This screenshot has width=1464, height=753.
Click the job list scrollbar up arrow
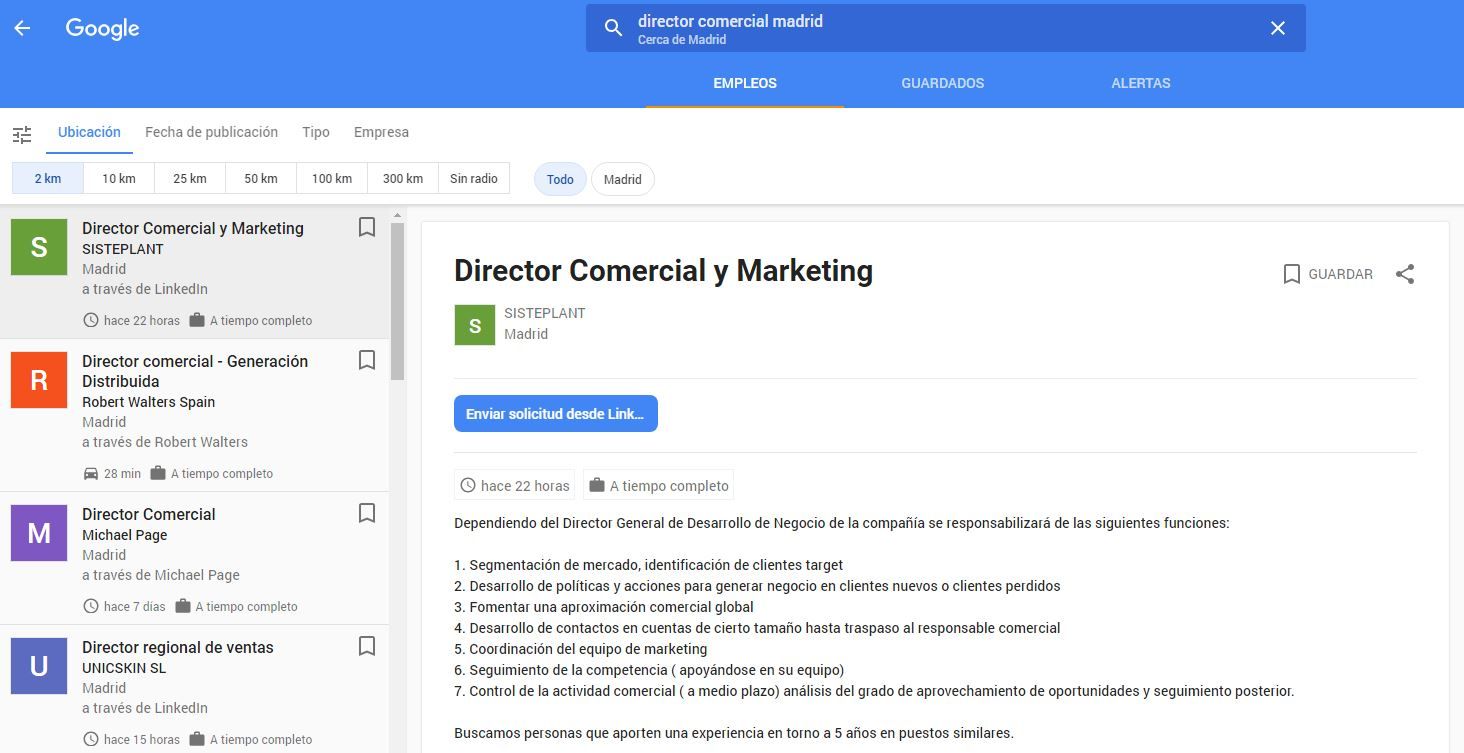coord(397,216)
